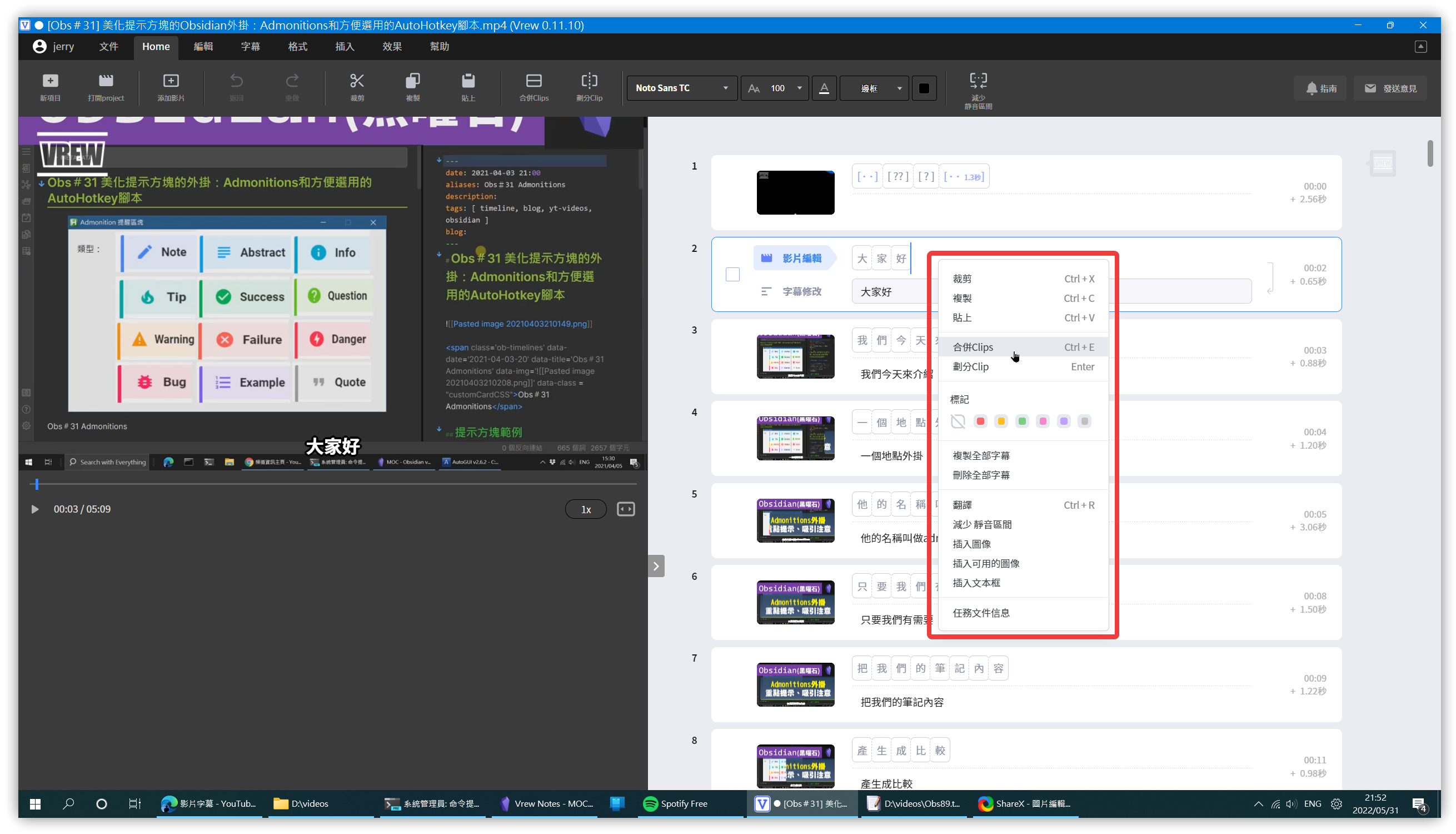Click the 發送意見 feedback button

1390,88
